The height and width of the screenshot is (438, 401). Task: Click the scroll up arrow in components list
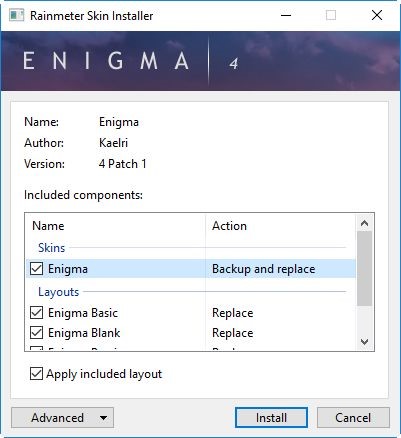(364, 223)
